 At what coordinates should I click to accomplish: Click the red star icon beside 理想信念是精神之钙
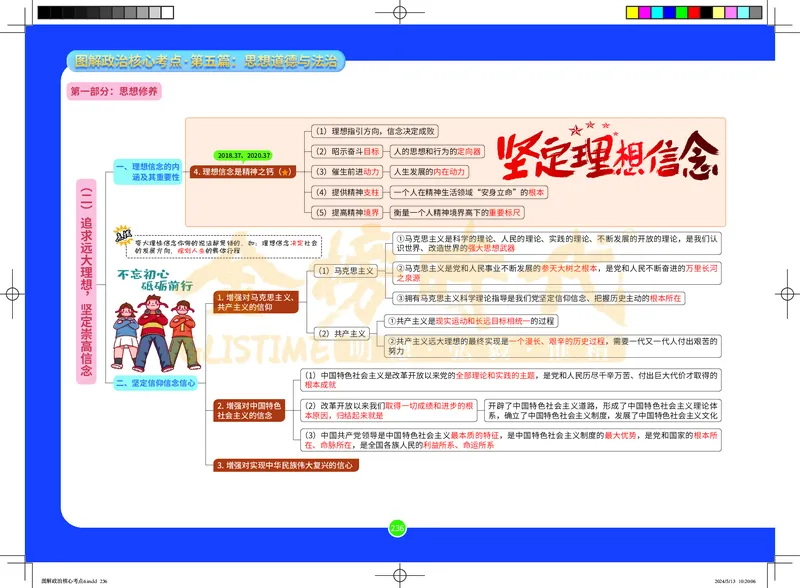(x=286, y=172)
